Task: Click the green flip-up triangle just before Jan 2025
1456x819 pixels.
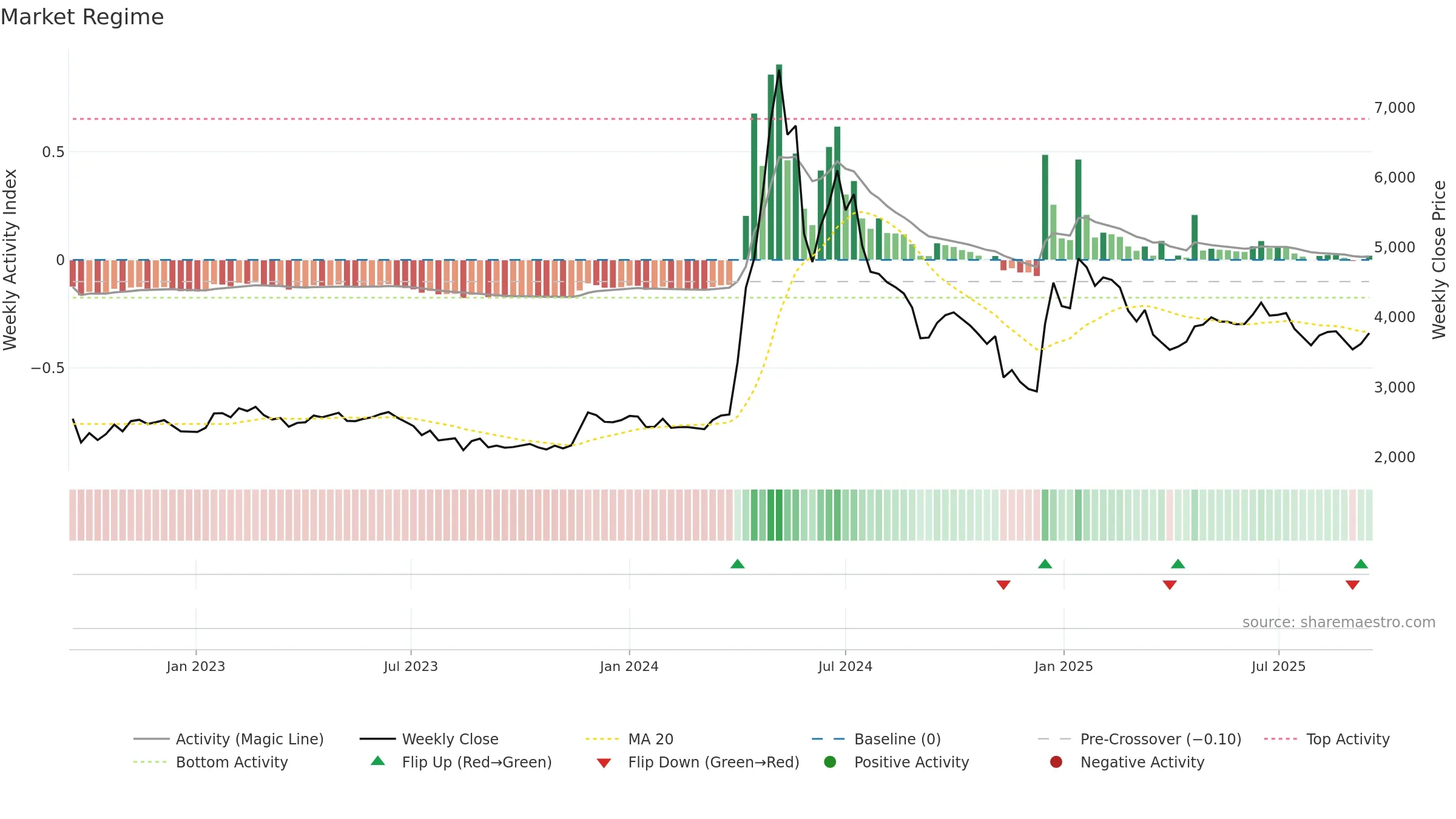Action: [x=1045, y=564]
